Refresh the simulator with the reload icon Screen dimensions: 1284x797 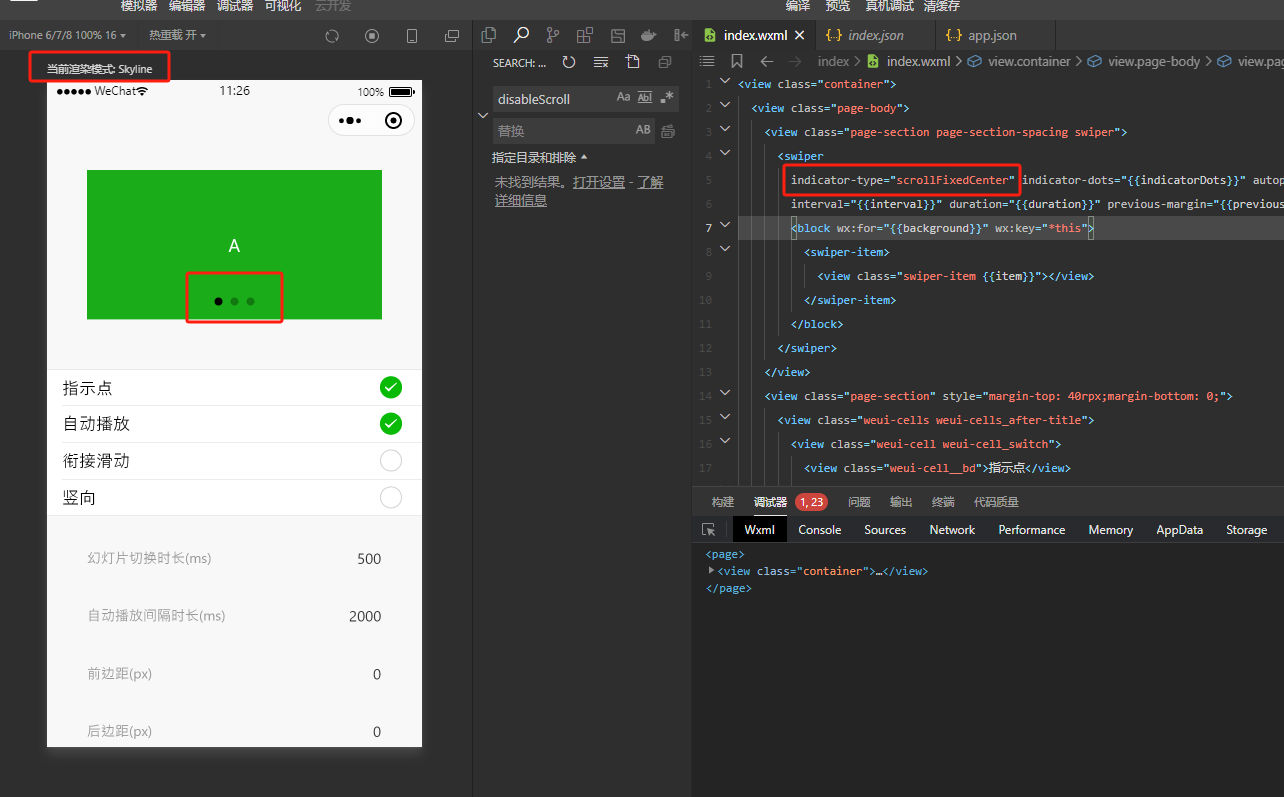[x=332, y=36]
